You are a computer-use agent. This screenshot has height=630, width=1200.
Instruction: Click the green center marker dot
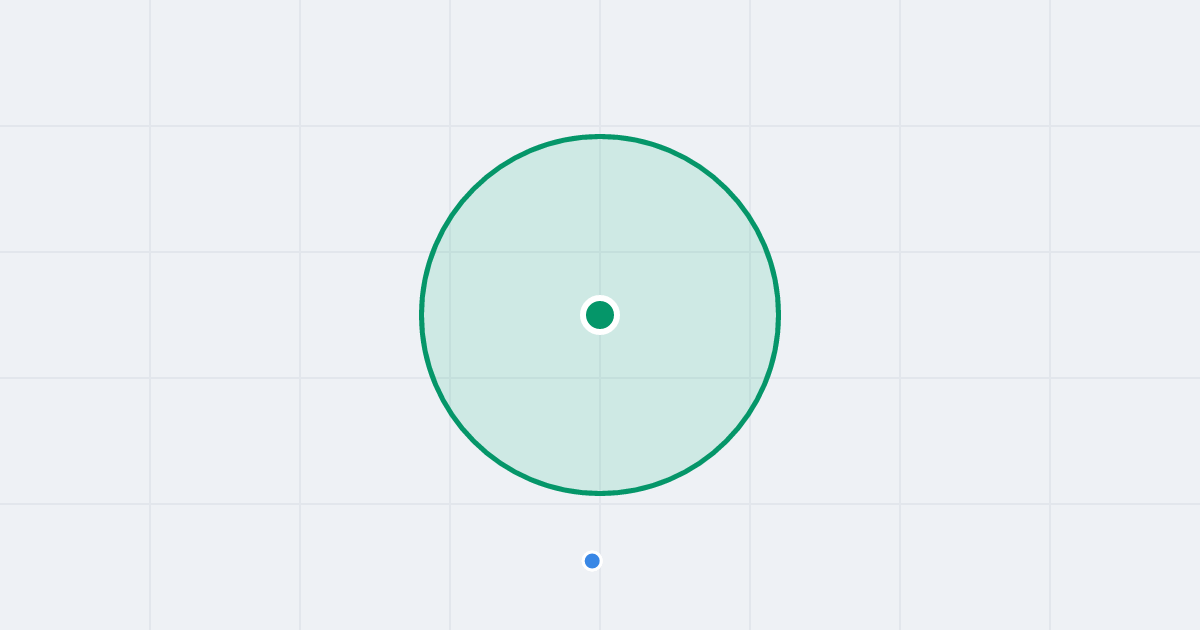tap(600, 315)
